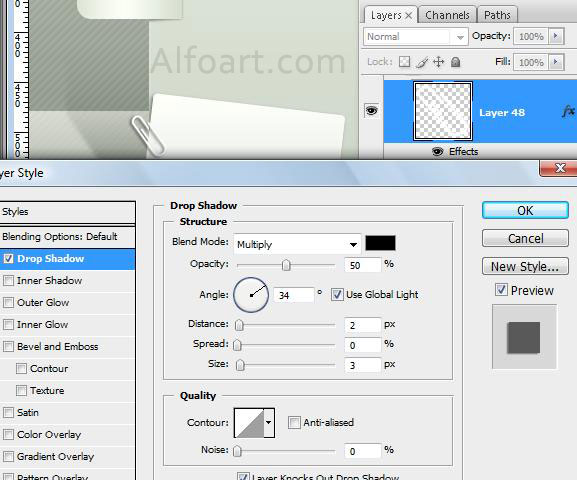Open the layer Fill slider arrow
The width and height of the screenshot is (577, 480).
[556, 62]
